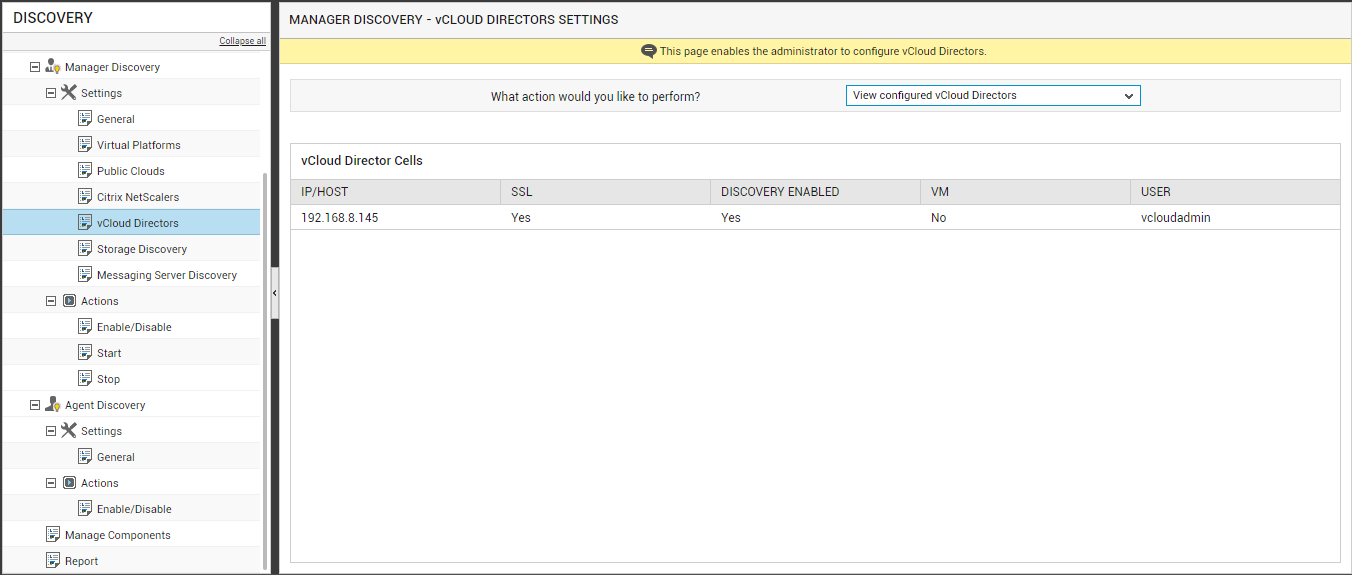
Task: Open the Virtual Platforms settings
Action: [139, 145]
